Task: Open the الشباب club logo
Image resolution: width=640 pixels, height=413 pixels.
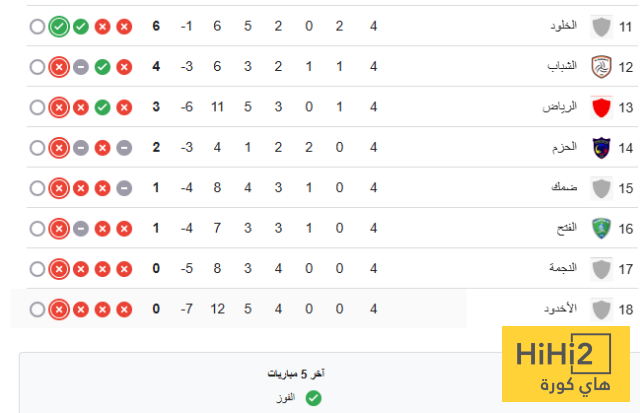Action: coord(601,67)
